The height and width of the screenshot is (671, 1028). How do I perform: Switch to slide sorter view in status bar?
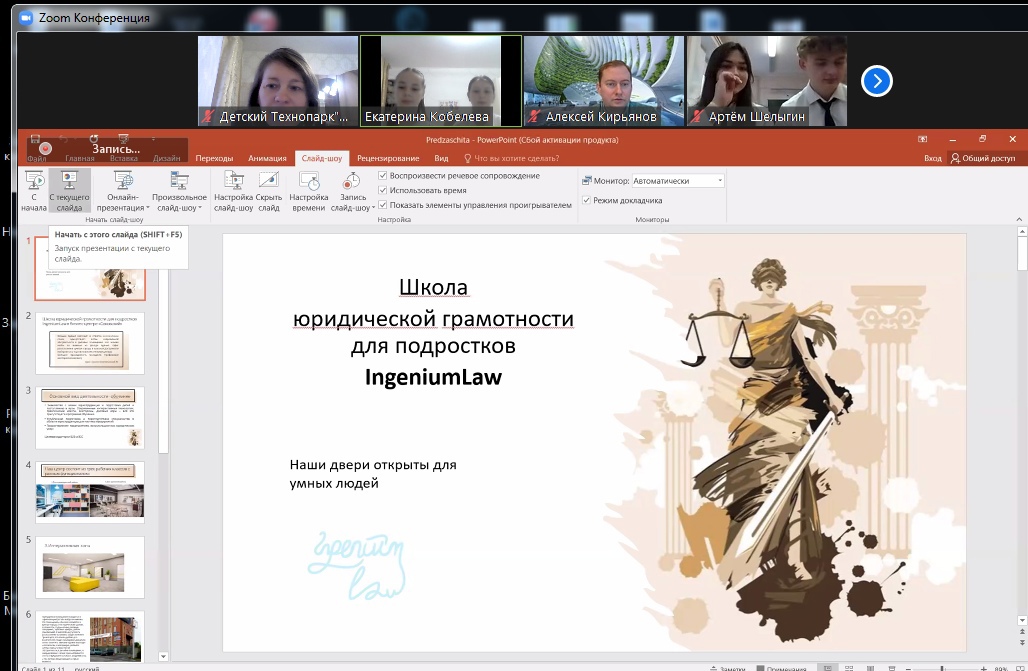tap(849, 667)
